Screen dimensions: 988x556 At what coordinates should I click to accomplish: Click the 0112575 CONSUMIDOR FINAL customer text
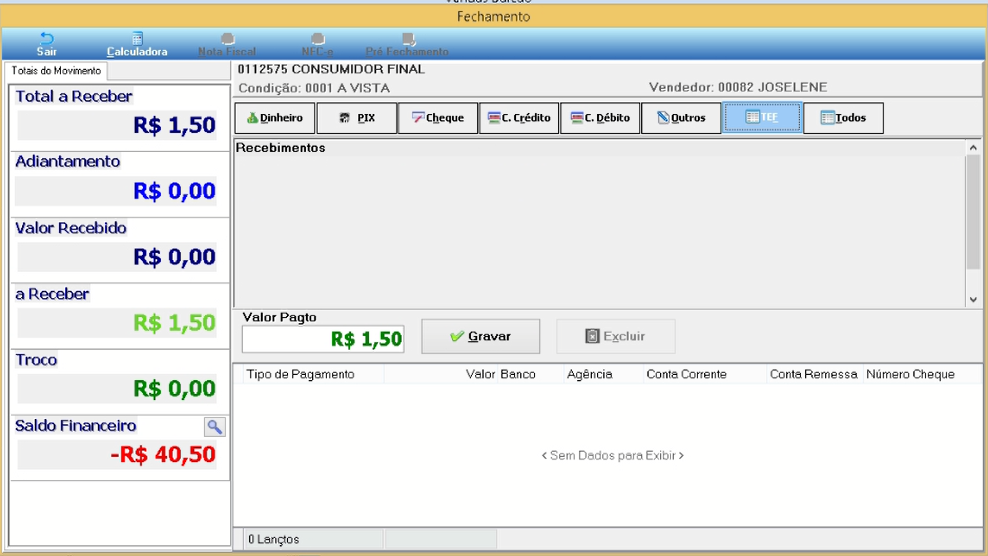coord(331,69)
